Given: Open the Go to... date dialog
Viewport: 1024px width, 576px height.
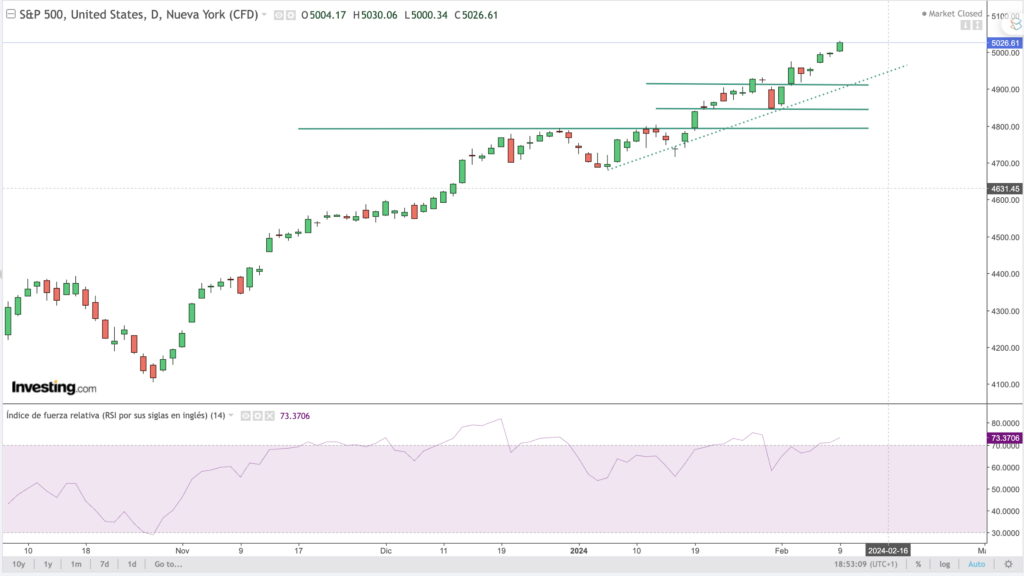Looking at the screenshot, I should [x=169, y=565].
